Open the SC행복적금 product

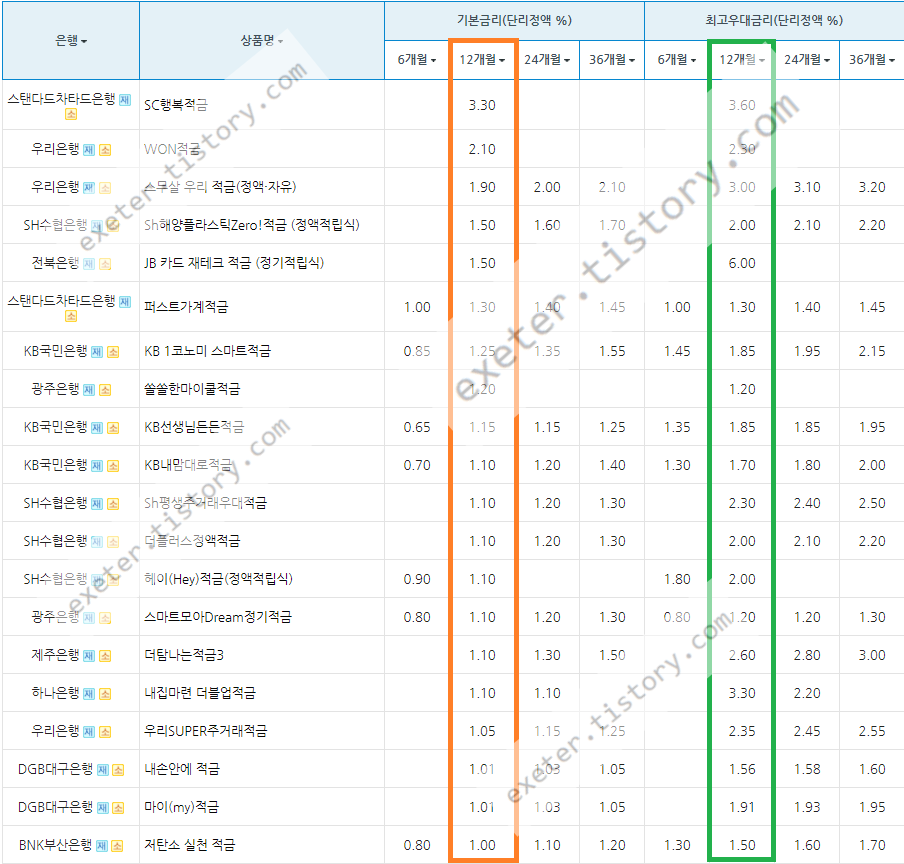click(x=175, y=105)
